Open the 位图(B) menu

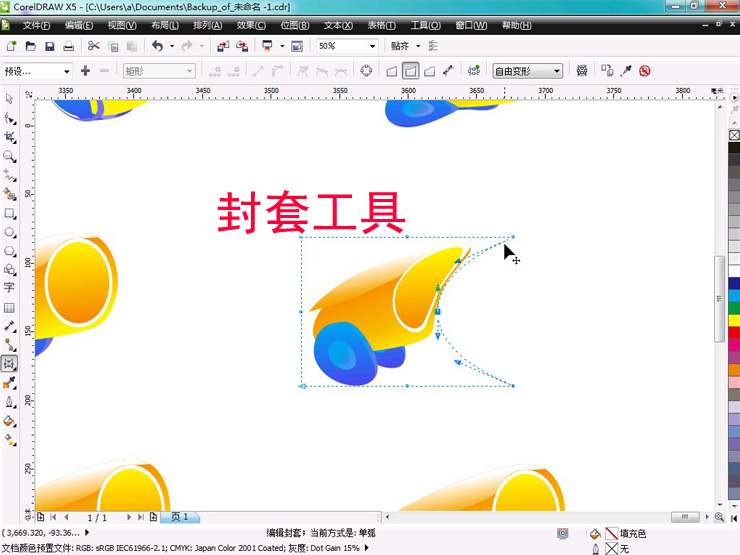pyautogui.click(x=295, y=25)
